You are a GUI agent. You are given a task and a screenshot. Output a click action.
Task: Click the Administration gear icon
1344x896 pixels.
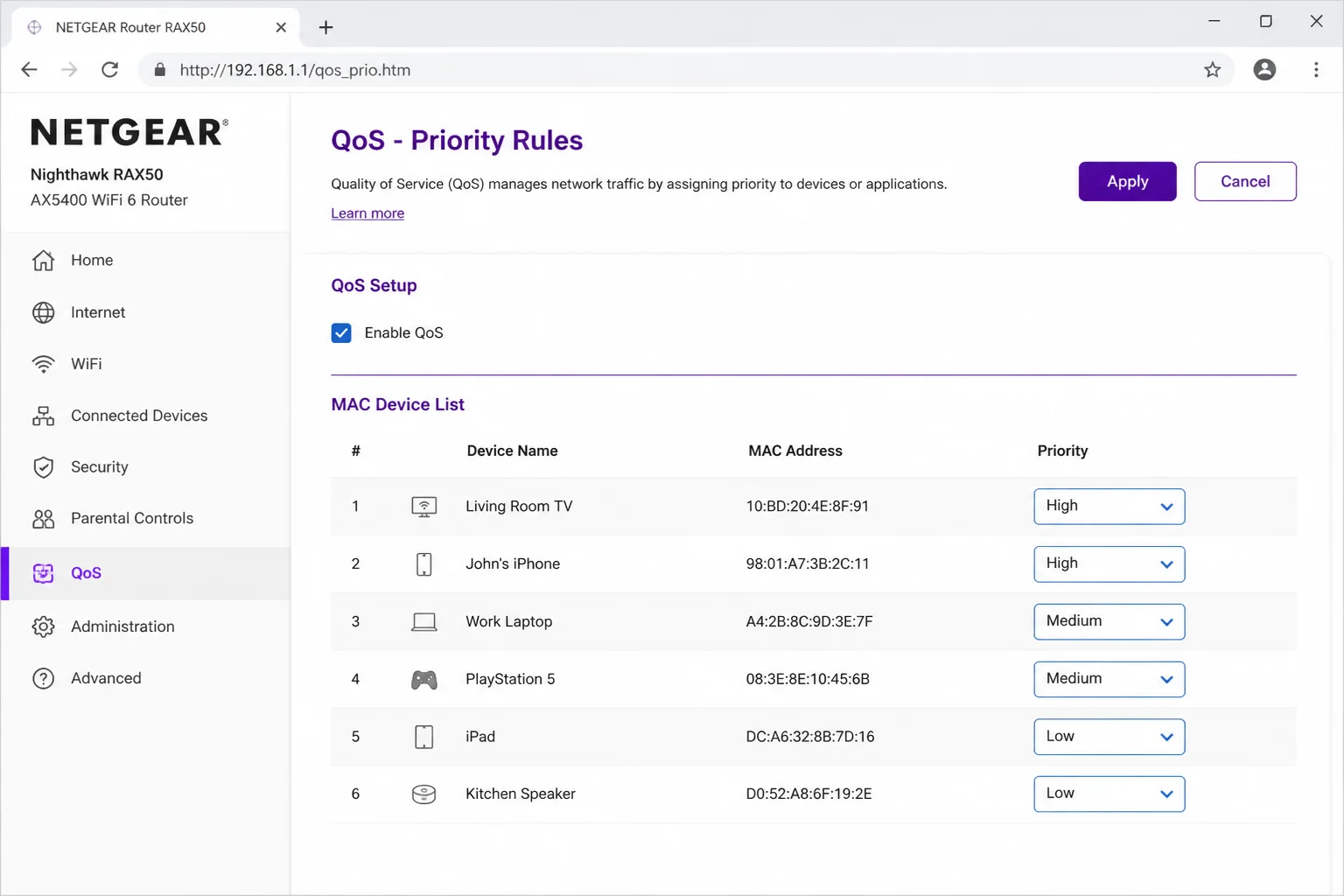tap(43, 626)
